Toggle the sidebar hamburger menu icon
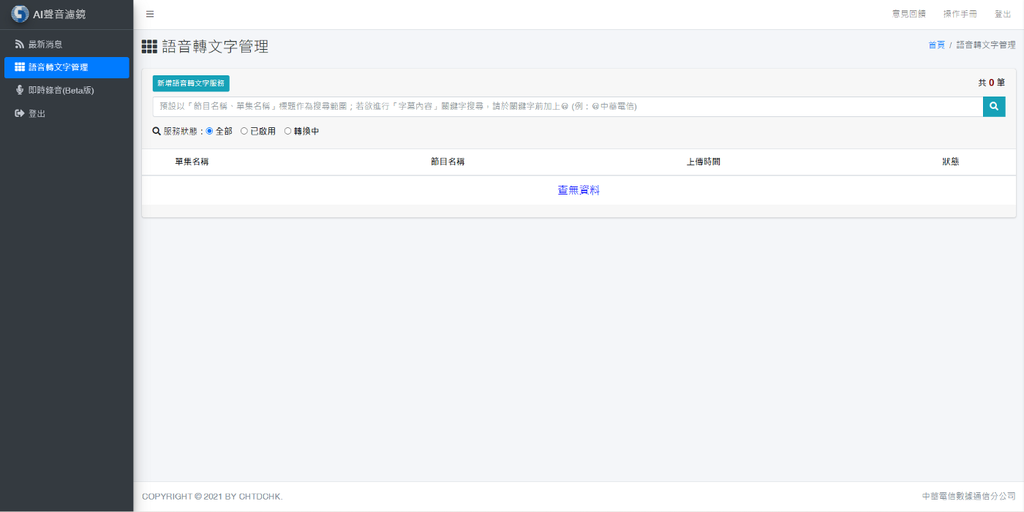Image resolution: width=1024 pixels, height=512 pixels. click(150, 14)
